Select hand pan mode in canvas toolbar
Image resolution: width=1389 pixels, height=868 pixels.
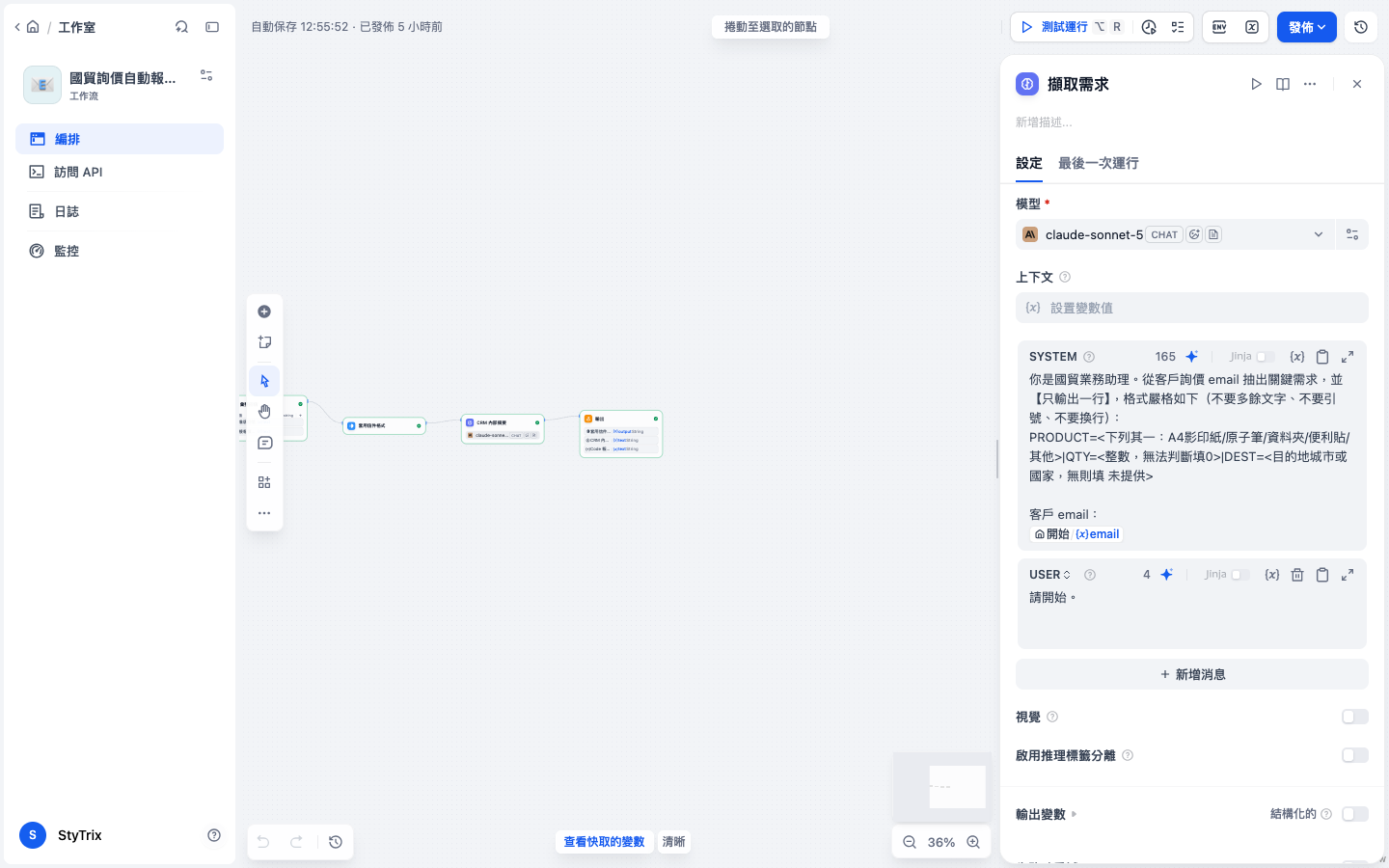pyautogui.click(x=264, y=412)
